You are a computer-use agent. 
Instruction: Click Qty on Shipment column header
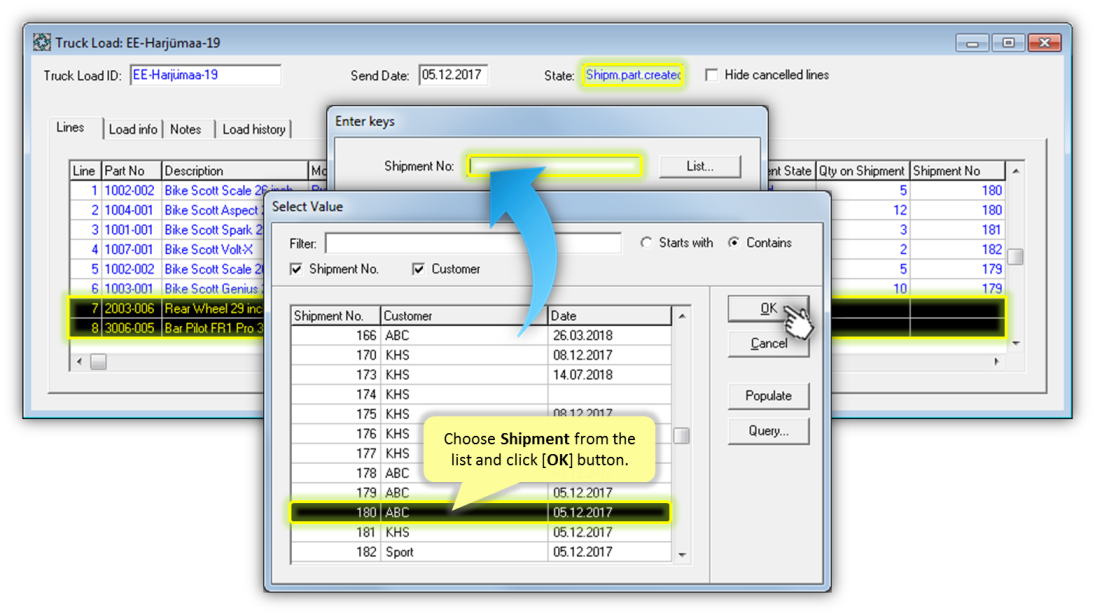coord(862,170)
